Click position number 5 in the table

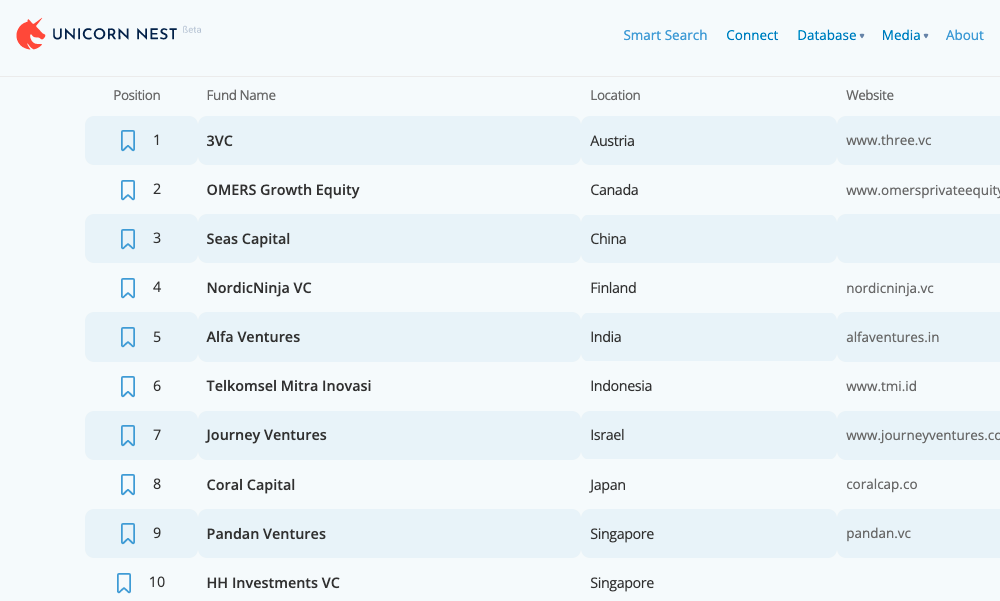coord(157,336)
